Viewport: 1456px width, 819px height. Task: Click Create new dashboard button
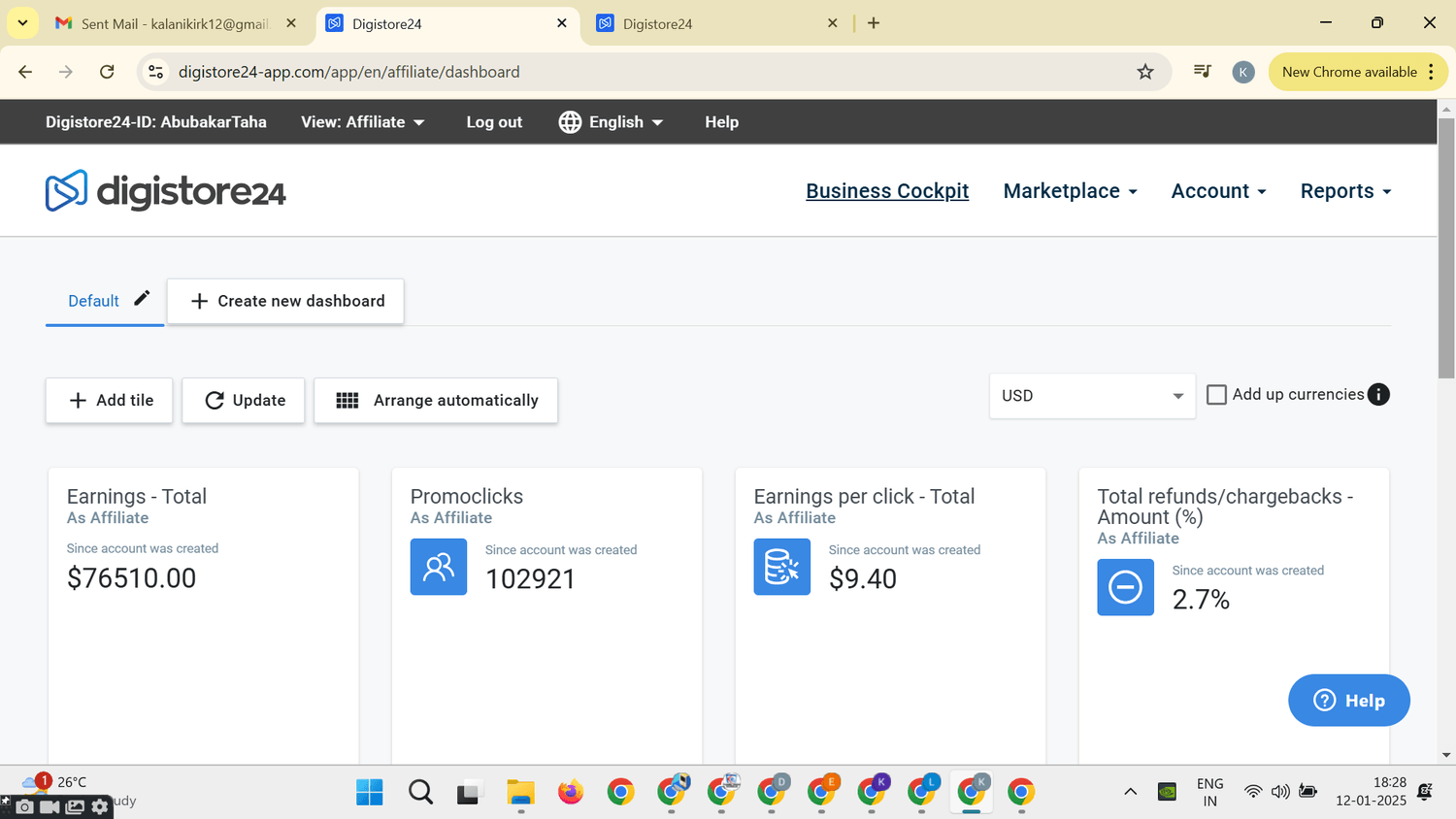click(x=285, y=301)
